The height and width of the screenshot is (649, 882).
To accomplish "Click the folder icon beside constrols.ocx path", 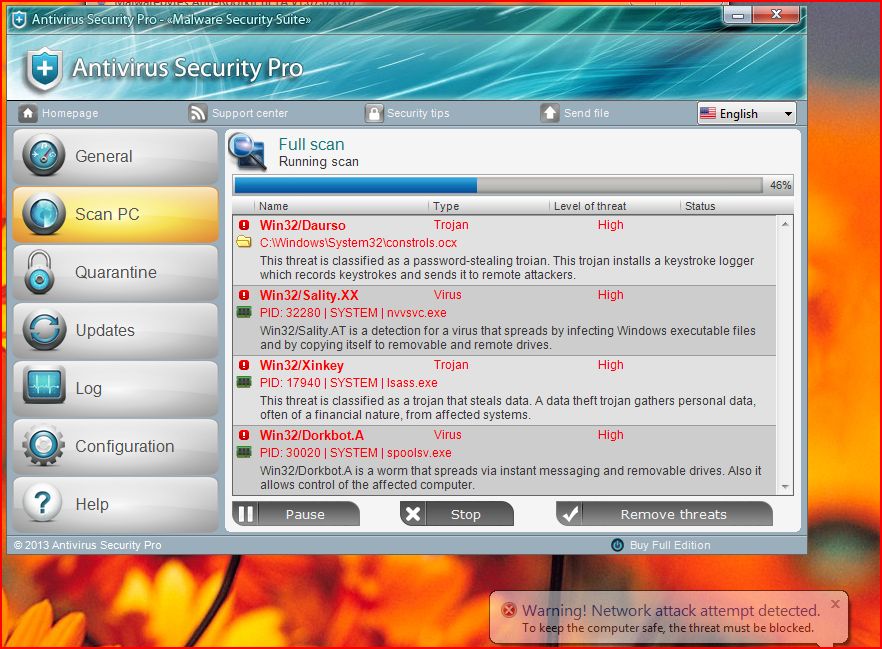I will click(244, 242).
